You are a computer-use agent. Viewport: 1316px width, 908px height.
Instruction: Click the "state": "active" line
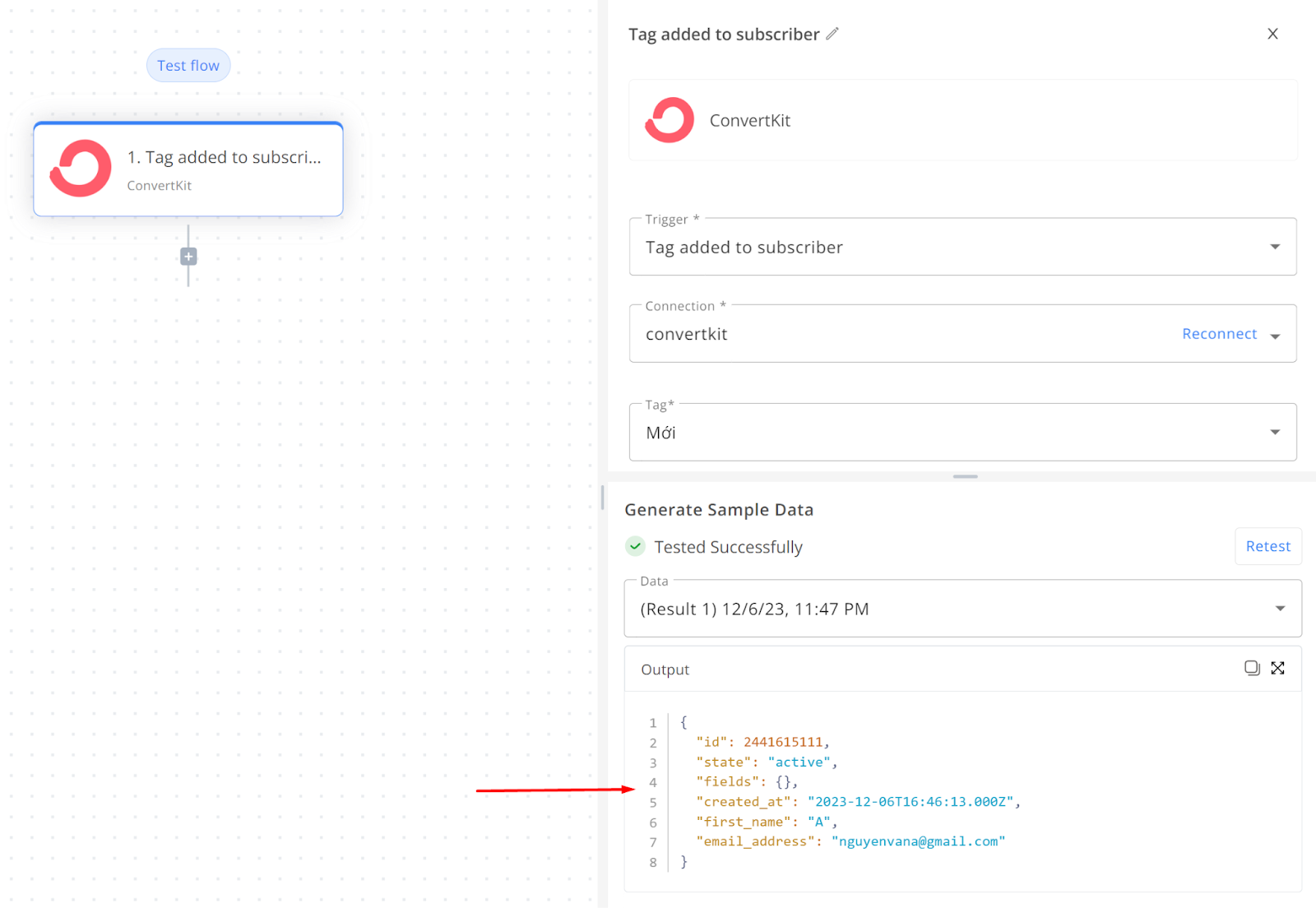pos(767,762)
